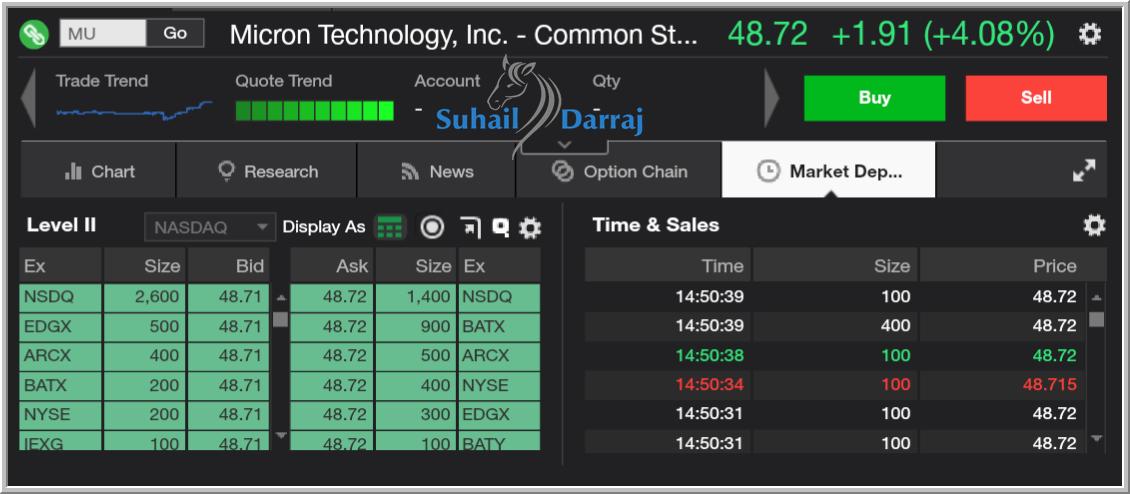Image resolution: width=1130 pixels, height=494 pixels.
Task: Select the ARCX bid row
Action: pos(144,356)
